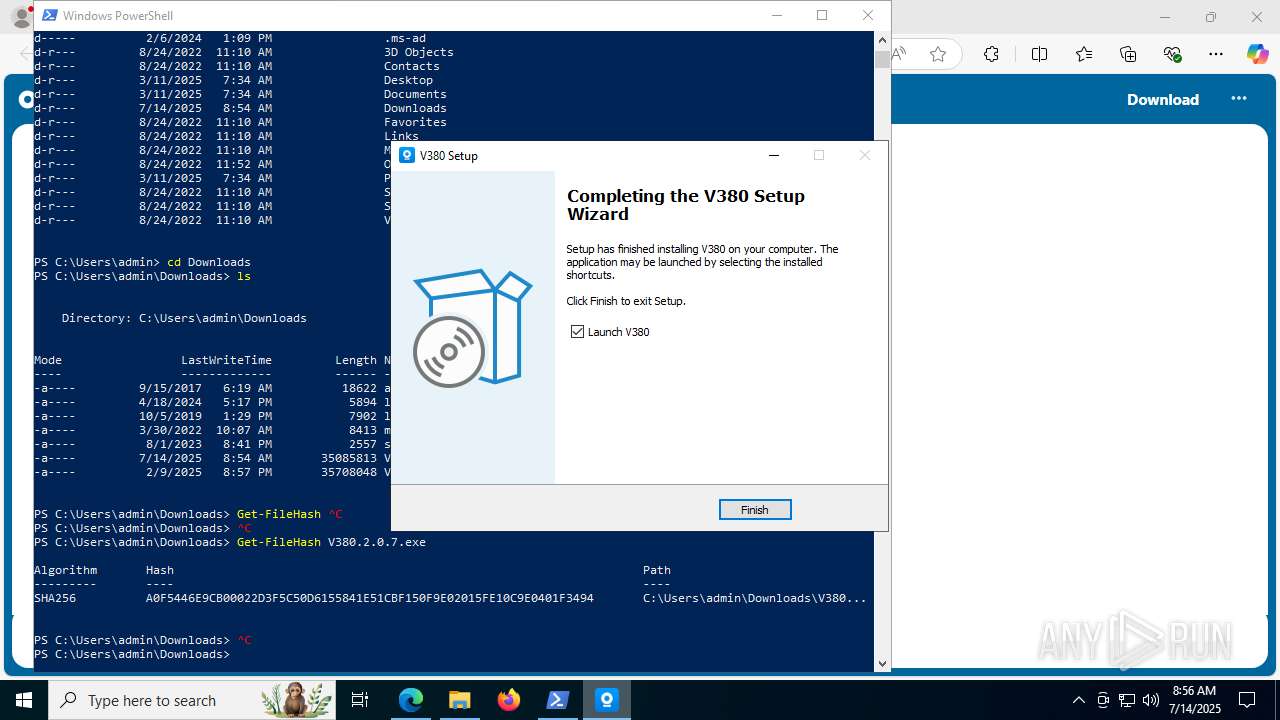Open Edge Collections icon

(1128, 54)
